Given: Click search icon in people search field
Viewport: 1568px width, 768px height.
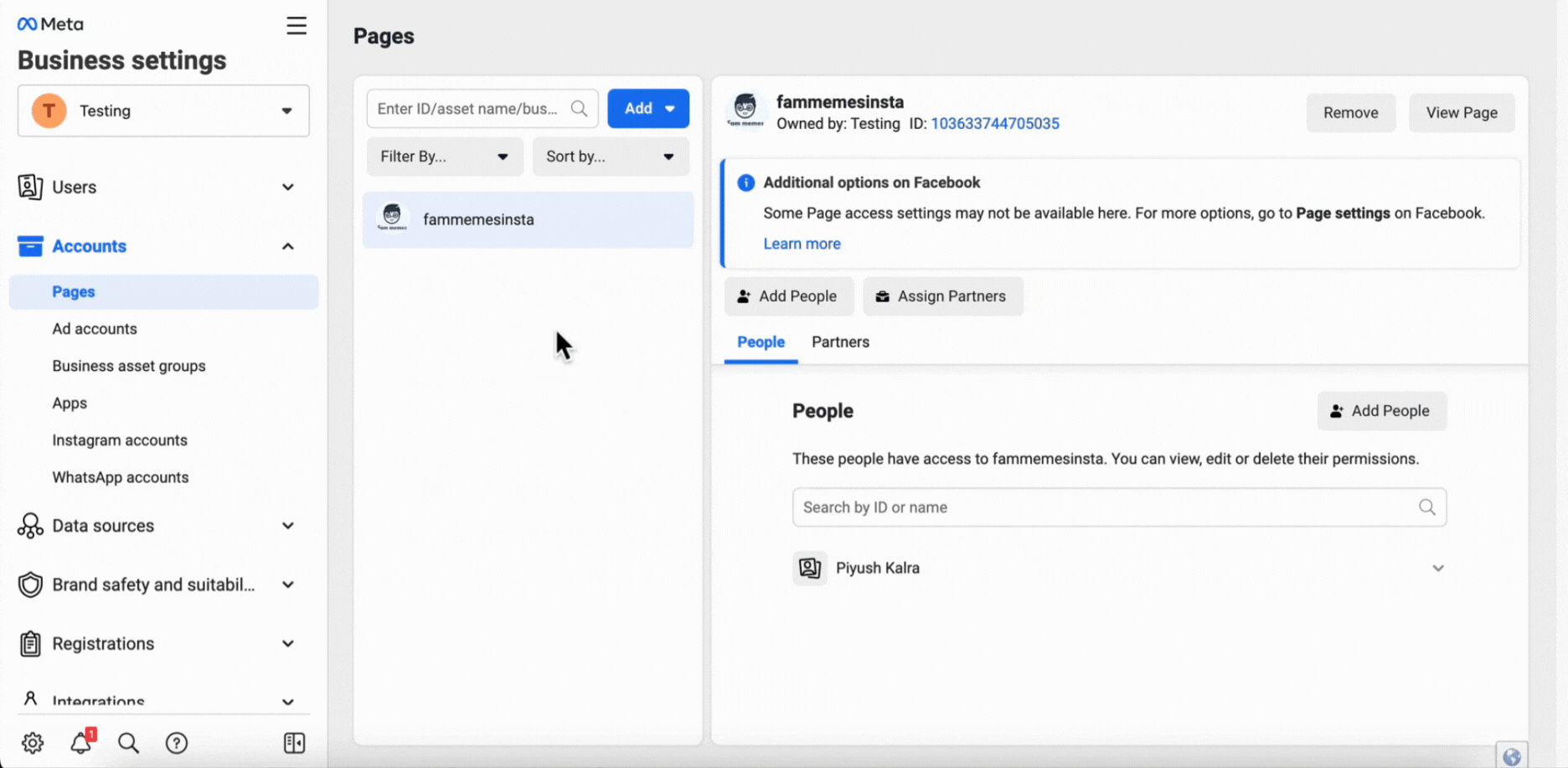Looking at the screenshot, I should point(1427,508).
